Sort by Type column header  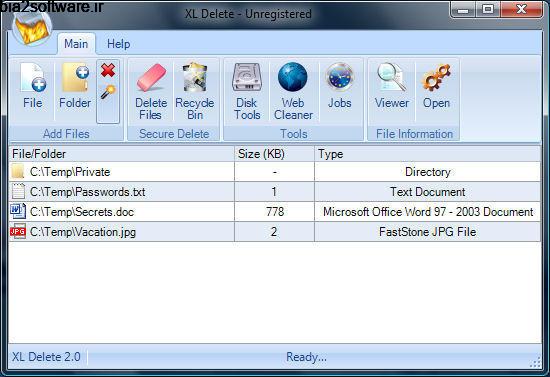click(x=427, y=154)
